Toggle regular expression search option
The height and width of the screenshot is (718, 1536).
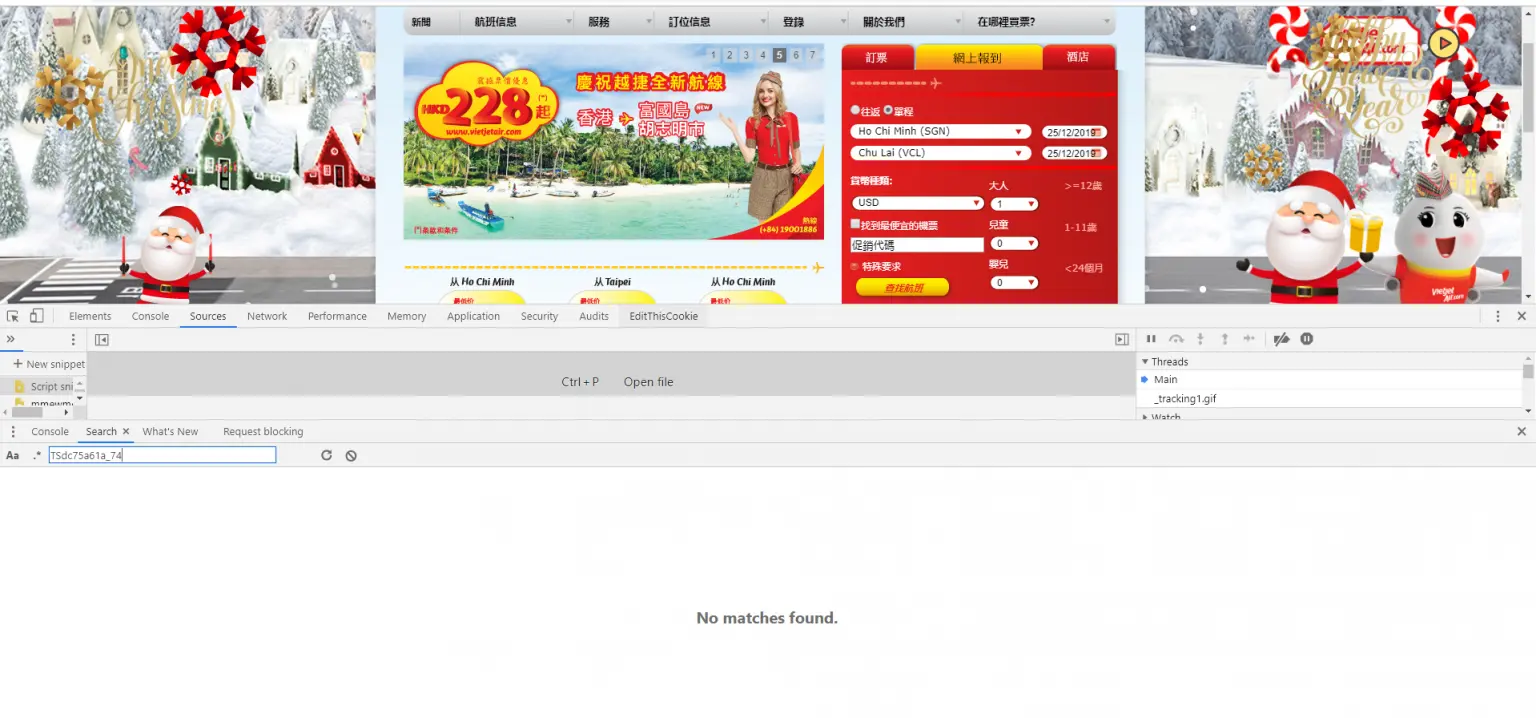point(37,456)
